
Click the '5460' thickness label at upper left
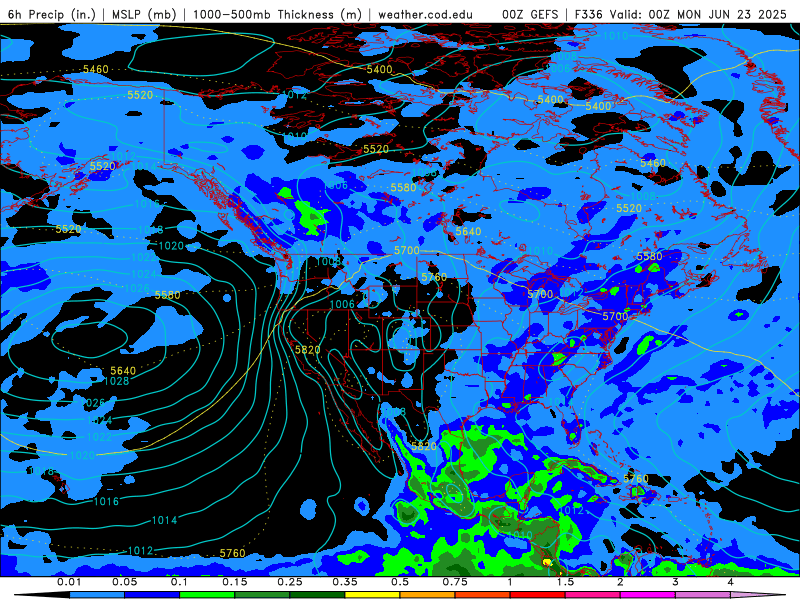point(96,69)
